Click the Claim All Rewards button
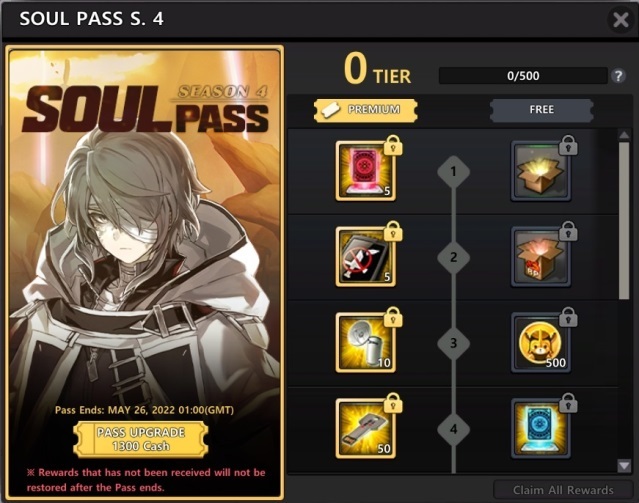 [563, 490]
